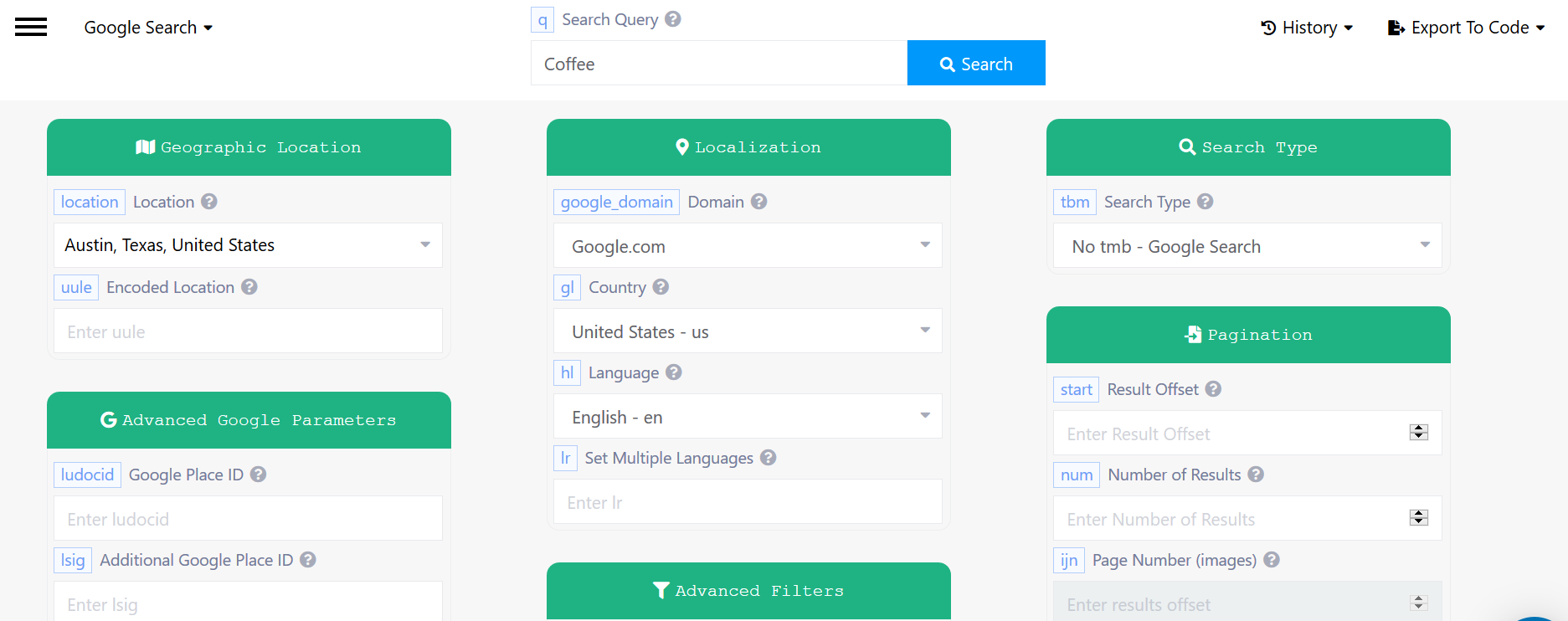Click Language help icon
This screenshot has height=621, width=1568.
click(674, 372)
